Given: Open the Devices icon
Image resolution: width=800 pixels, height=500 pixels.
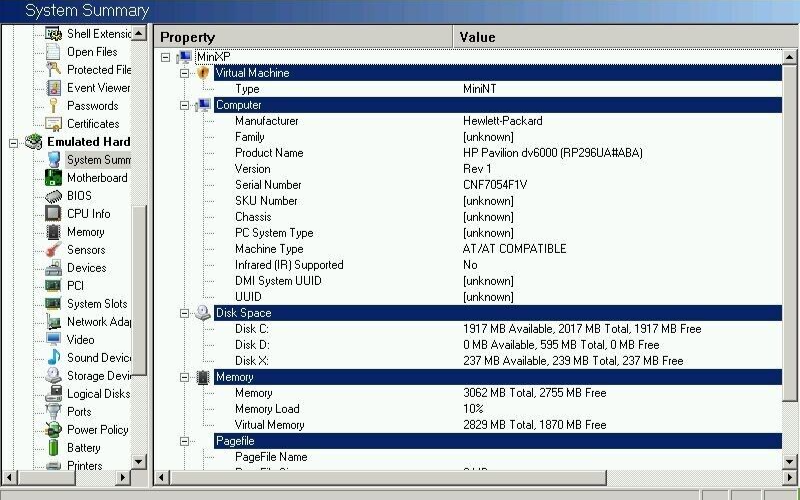Looking at the screenshot, I should point(53,268).
